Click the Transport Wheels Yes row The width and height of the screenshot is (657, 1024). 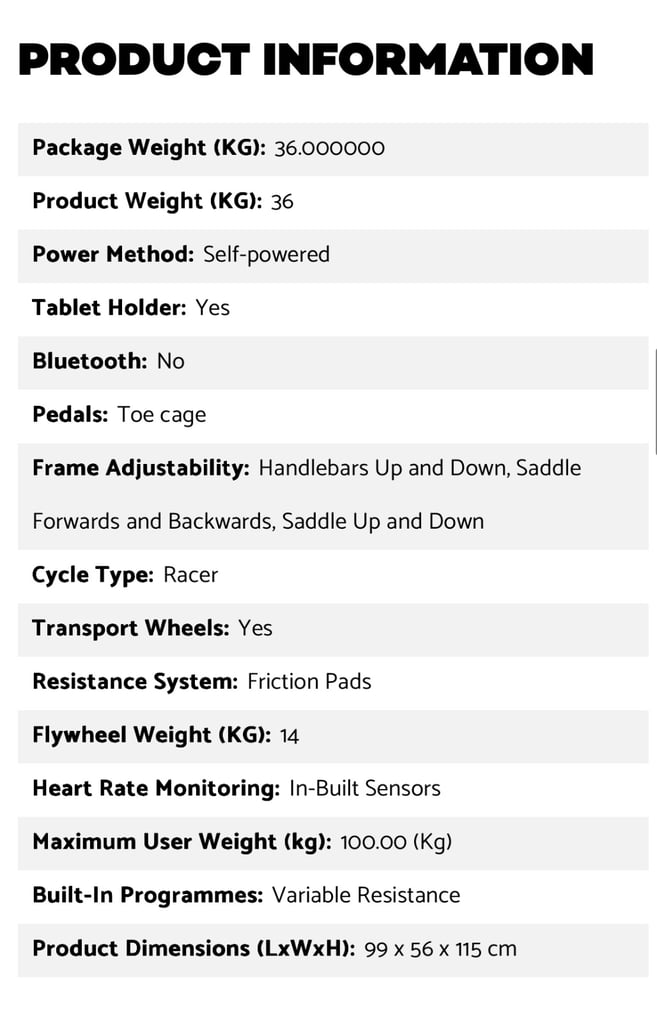pyautogui.click(x=333, y=630)
